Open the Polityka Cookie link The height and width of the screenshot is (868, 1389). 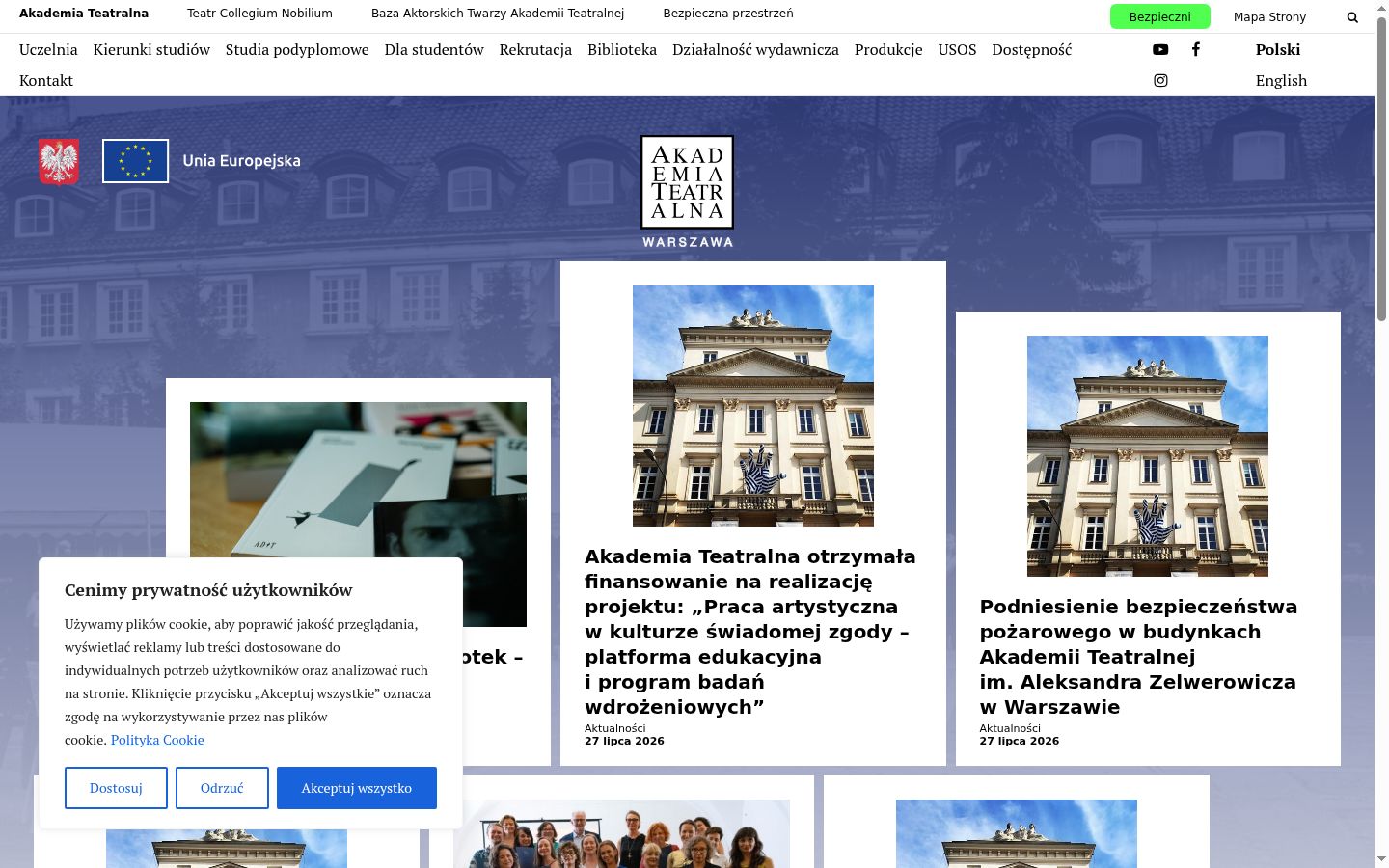[157, 740]
